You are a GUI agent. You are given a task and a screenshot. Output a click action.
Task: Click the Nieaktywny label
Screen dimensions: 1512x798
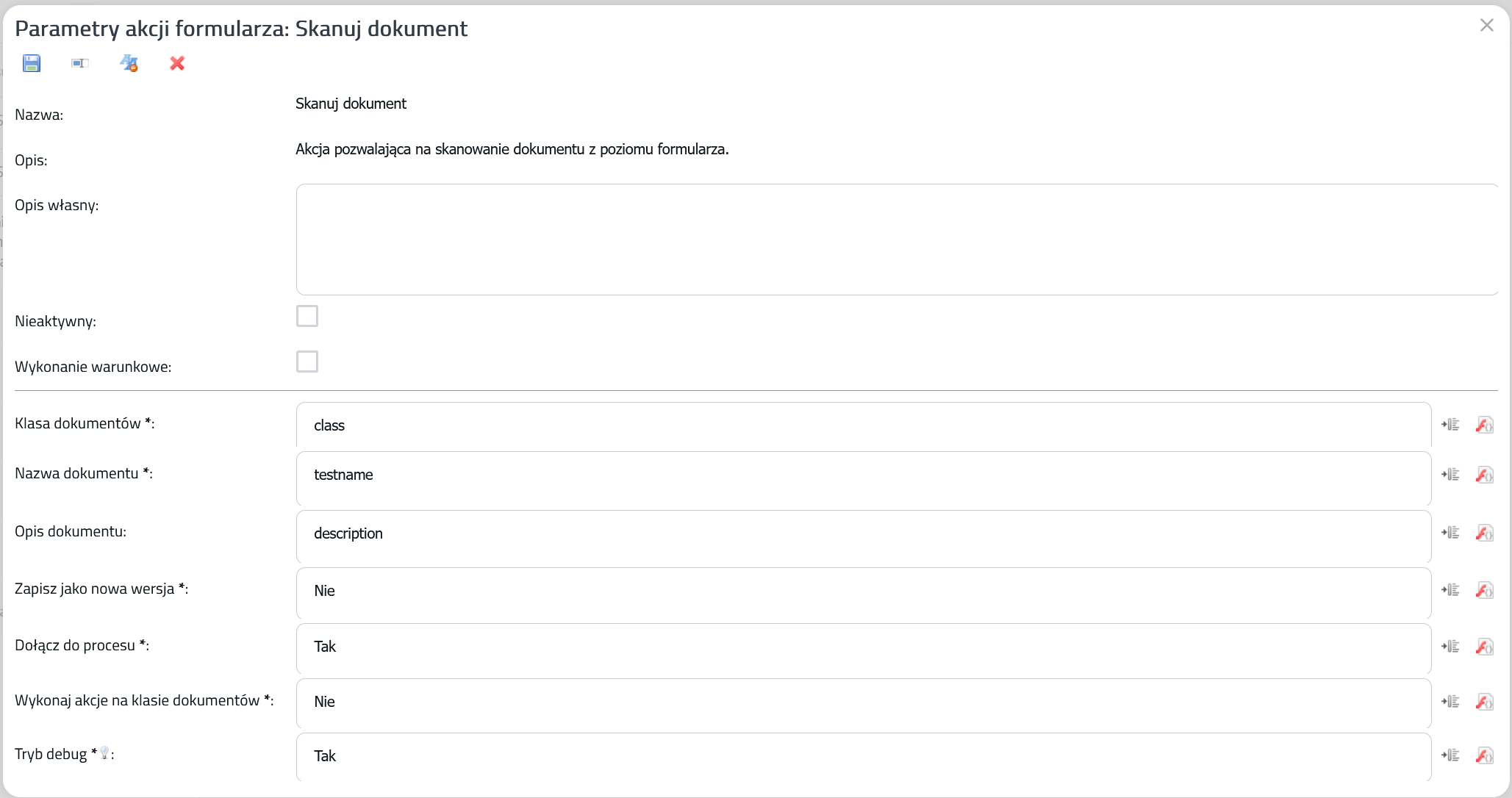55,321
